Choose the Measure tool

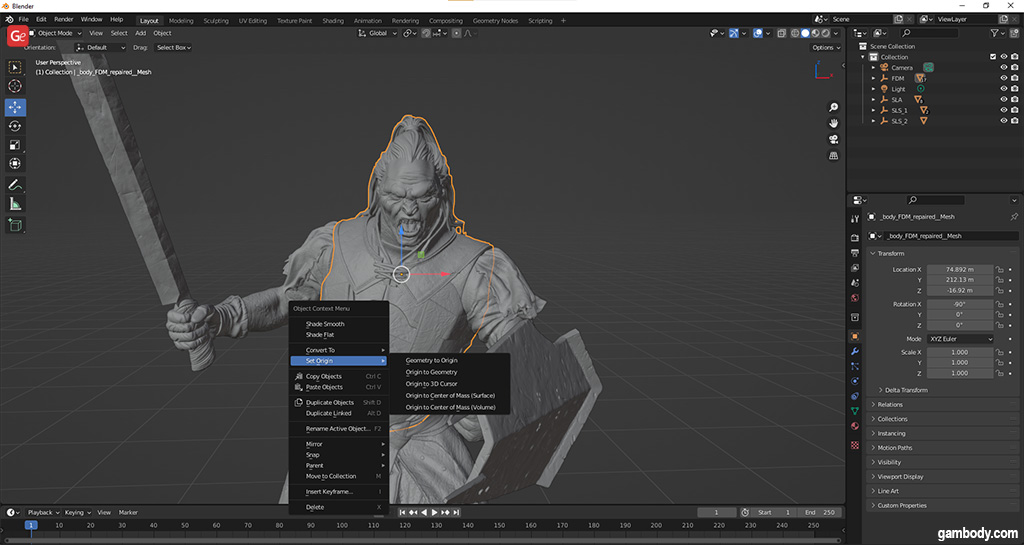coord(15,204)
